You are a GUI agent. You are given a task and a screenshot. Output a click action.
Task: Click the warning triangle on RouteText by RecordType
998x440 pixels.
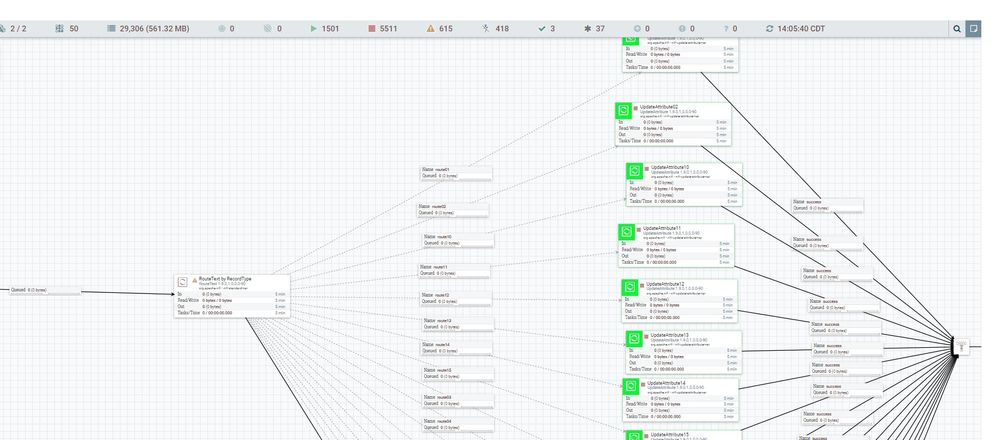pyautogui.click(x=195, y=280)
